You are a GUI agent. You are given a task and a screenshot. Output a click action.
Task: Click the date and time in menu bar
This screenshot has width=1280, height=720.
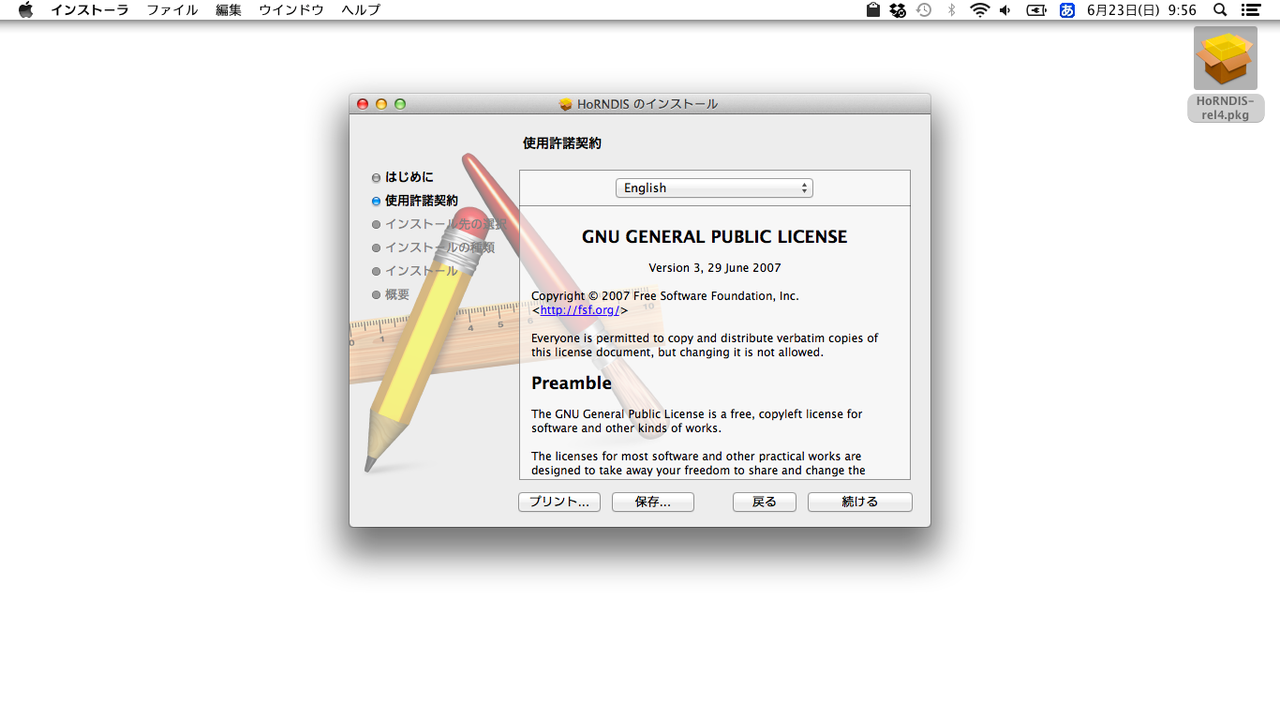(x=1142, y=10)
